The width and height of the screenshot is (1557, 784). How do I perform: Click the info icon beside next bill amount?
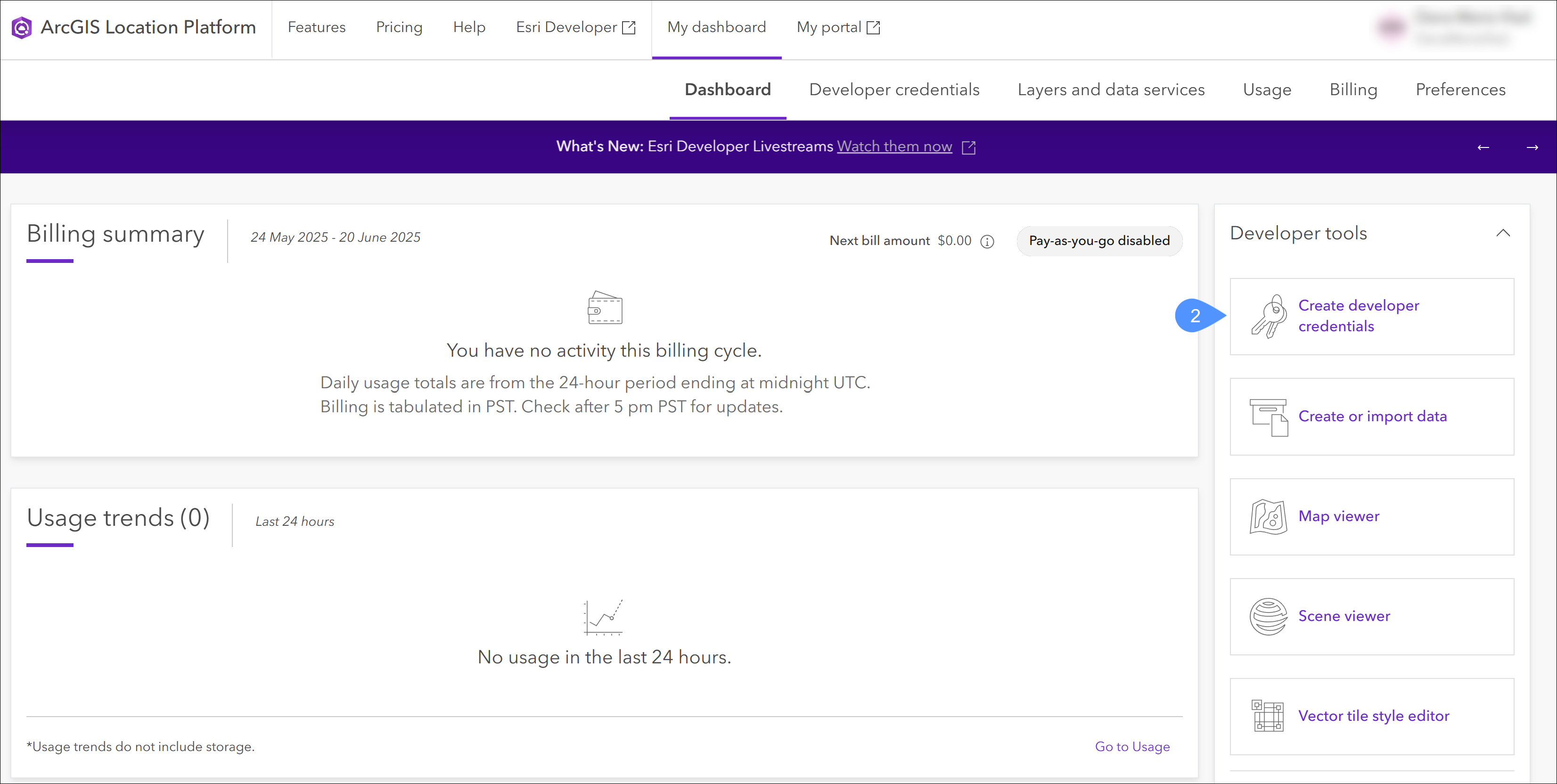987,242
